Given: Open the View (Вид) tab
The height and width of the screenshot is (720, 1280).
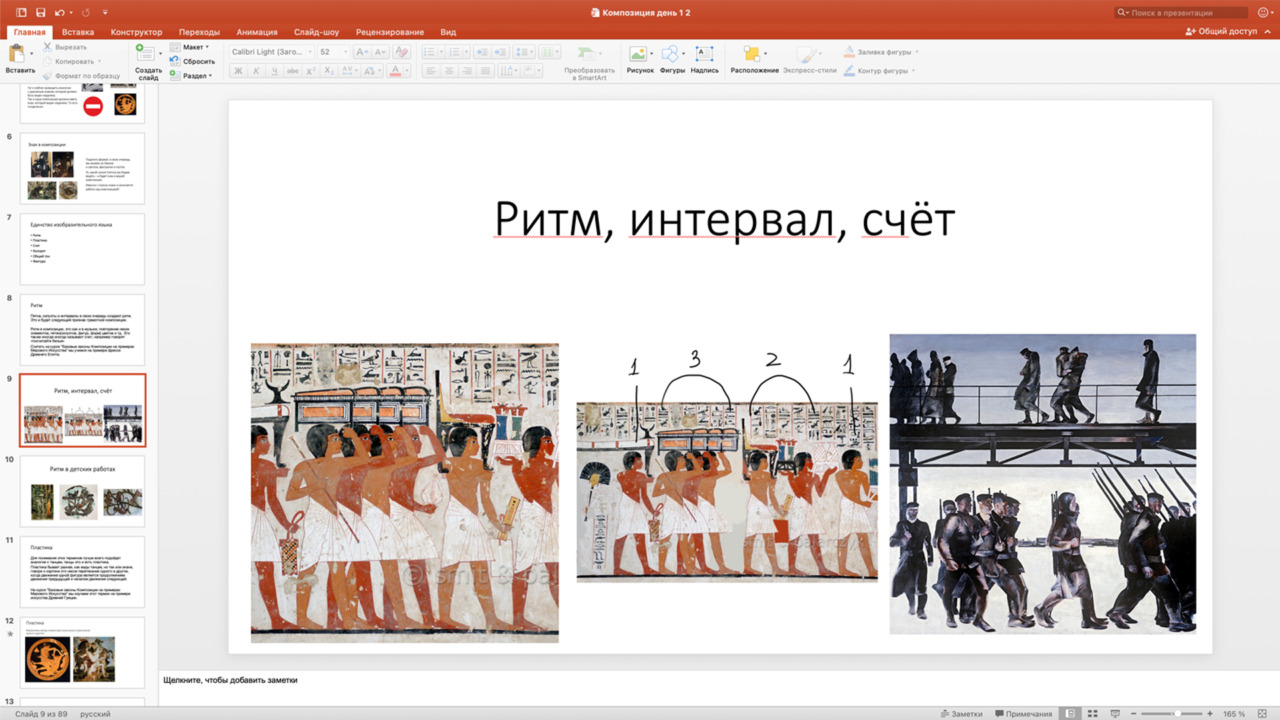Looking at the screenshot, I should (448, 32).
